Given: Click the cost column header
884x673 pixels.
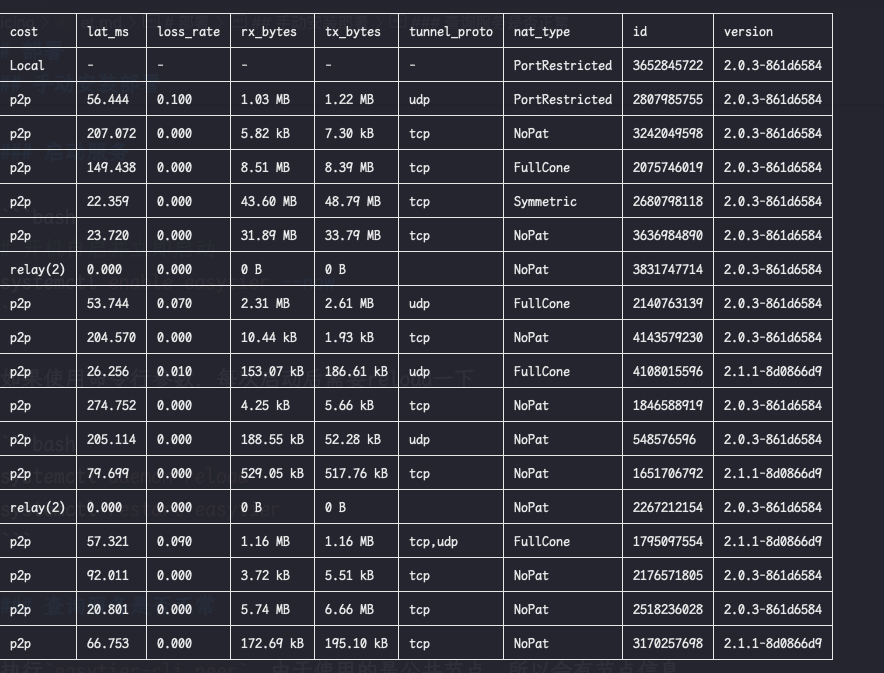Looking at the screenshot, I should [24, 31].
